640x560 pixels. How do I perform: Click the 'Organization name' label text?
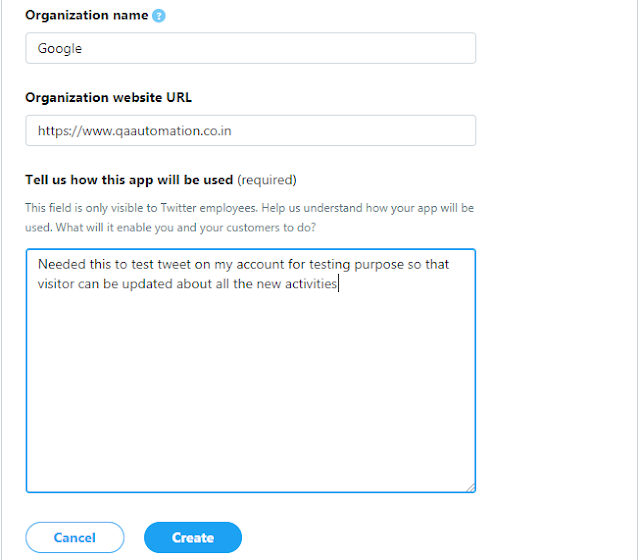click(x=88, y=16)
